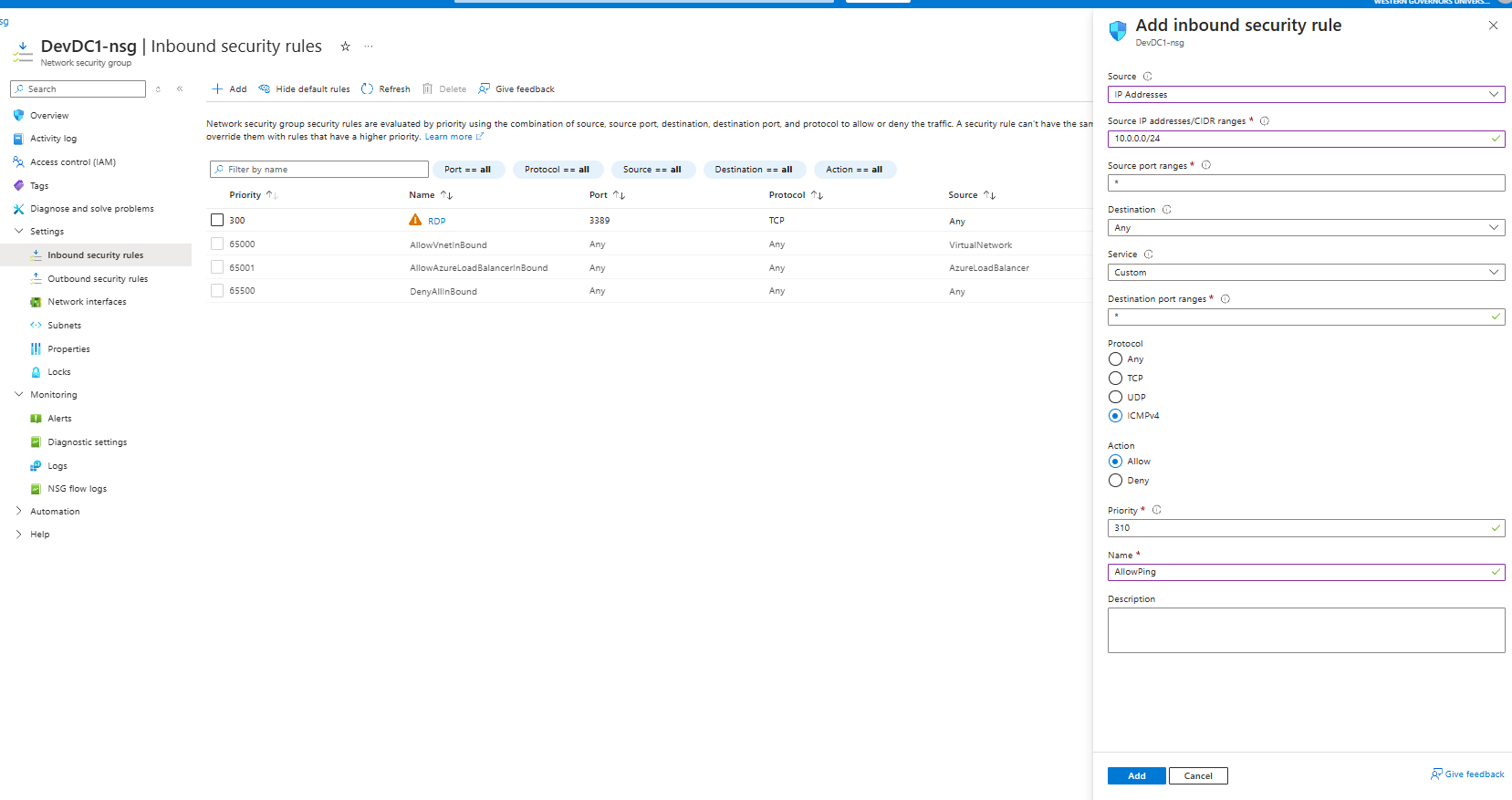Click the Properties bars icon
Screen dimensions: 1512x800
(36, 349)
